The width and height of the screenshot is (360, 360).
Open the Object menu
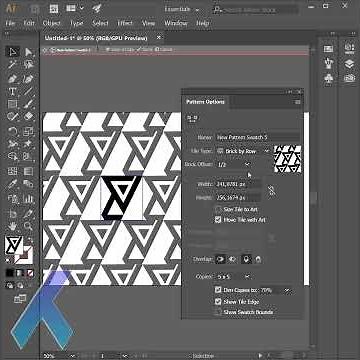pyautogui.click(x=52, y=23)
